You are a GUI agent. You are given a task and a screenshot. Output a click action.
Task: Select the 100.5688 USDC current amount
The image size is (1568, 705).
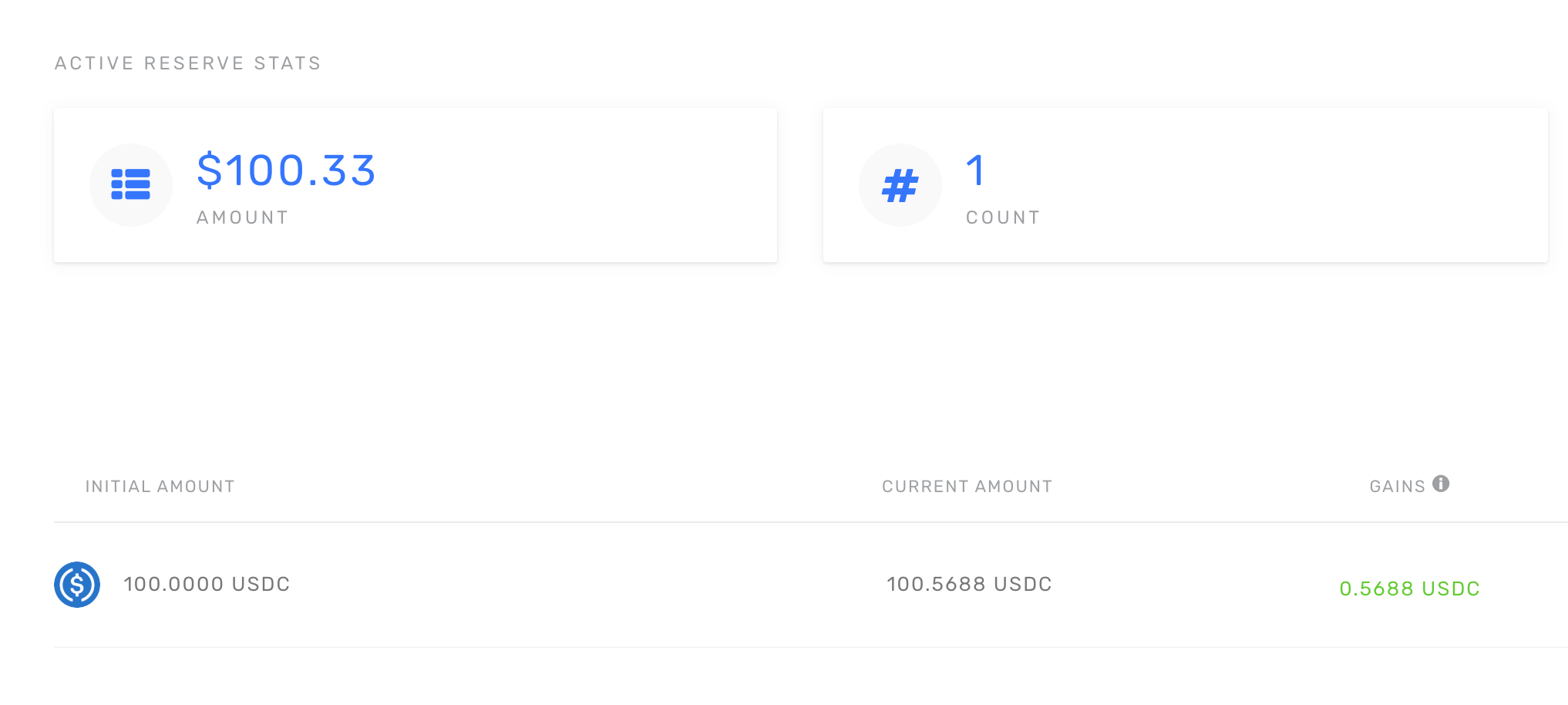pos(969,585)
